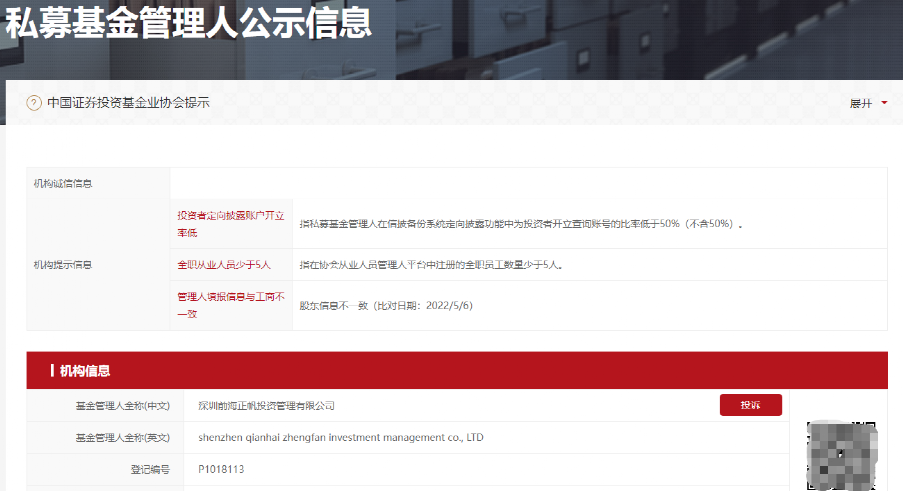Click the 登记编号 field label
903x491 pixels.
pyautogui.click(x=150, y=469)
